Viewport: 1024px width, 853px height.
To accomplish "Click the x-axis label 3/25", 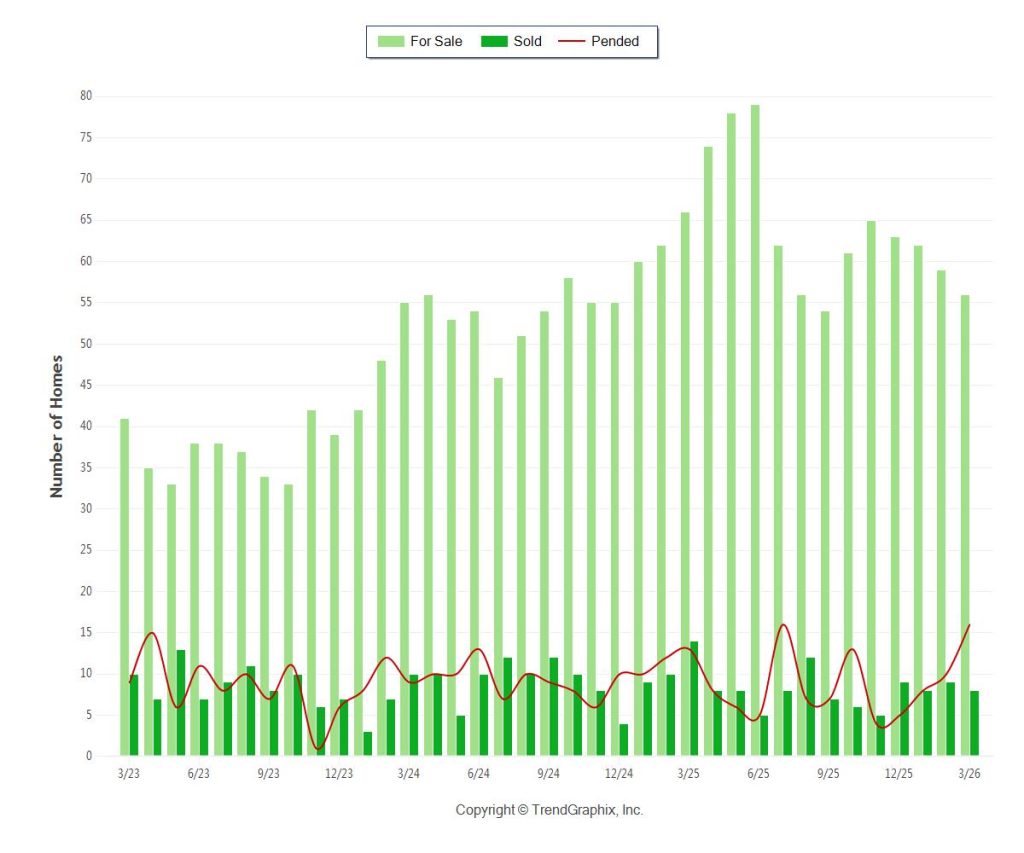I will pos(688,773).
